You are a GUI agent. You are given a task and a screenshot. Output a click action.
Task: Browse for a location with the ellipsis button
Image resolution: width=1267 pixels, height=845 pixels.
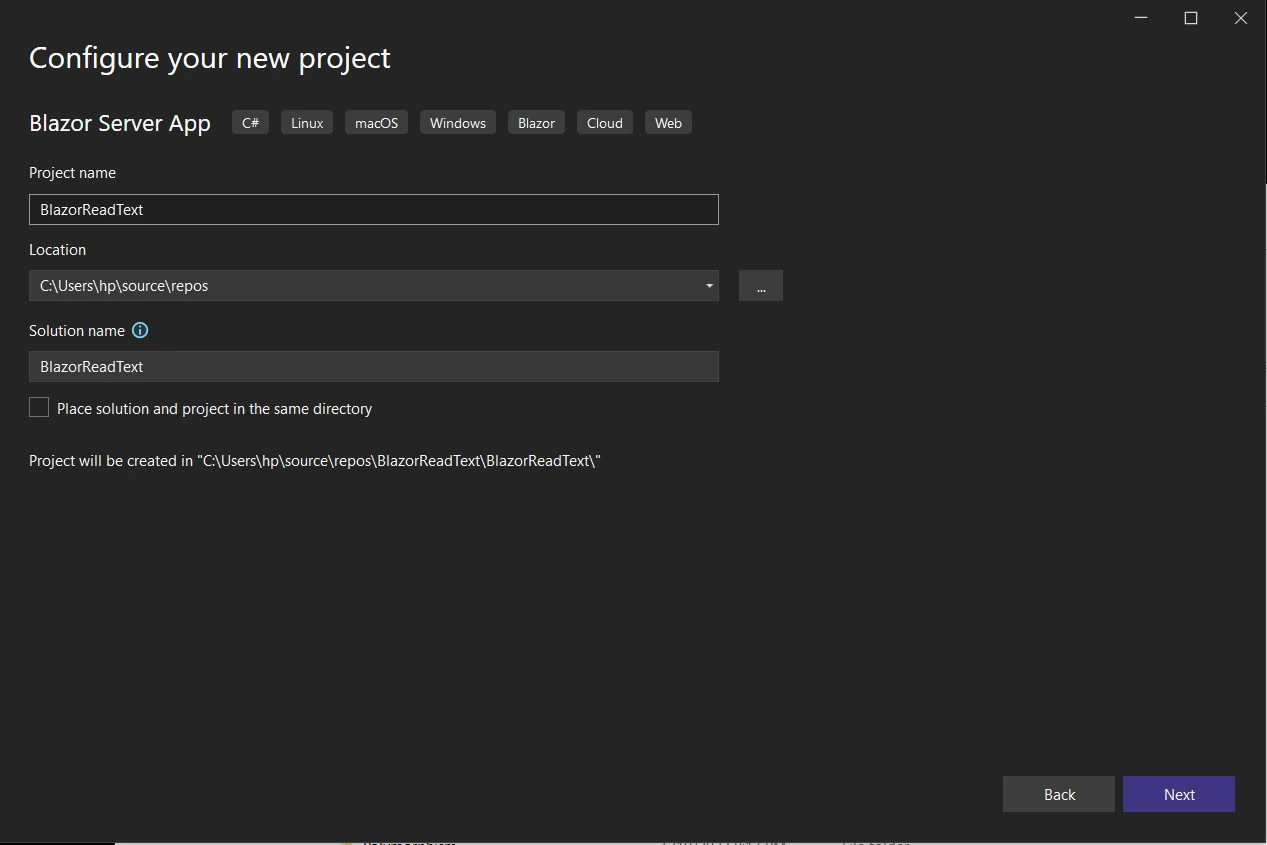[x=761, y=286]
